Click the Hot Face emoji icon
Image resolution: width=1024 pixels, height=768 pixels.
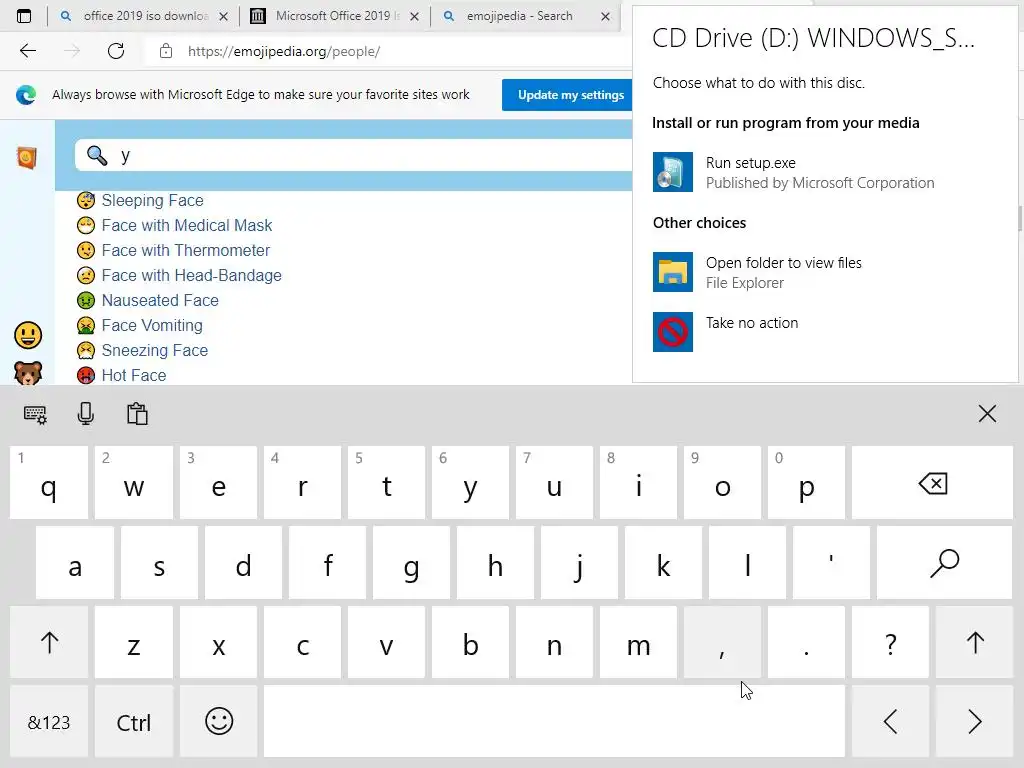click(x=86, y=375)
